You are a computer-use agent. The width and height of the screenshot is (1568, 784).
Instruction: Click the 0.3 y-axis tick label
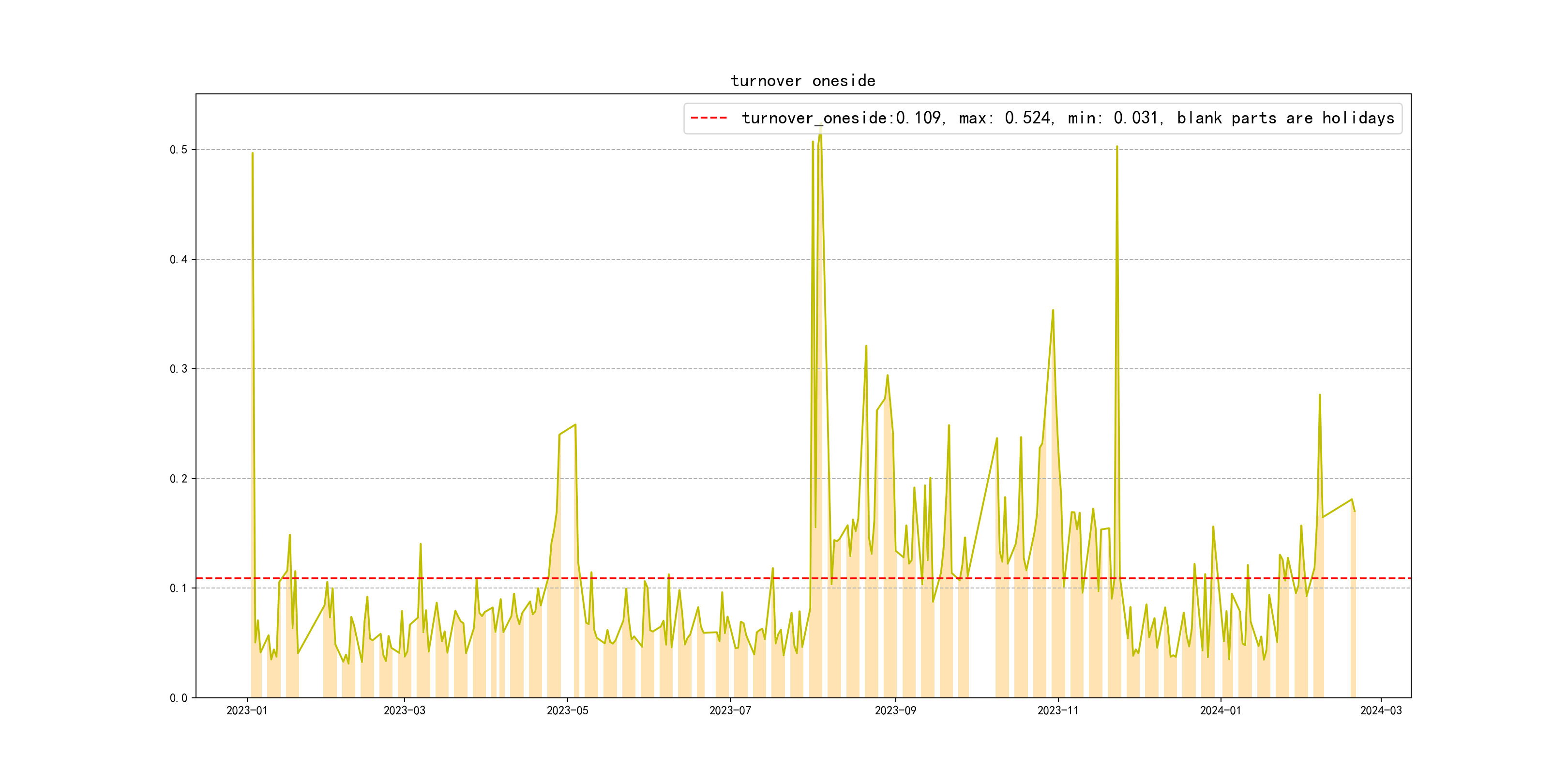click(179, 369)
